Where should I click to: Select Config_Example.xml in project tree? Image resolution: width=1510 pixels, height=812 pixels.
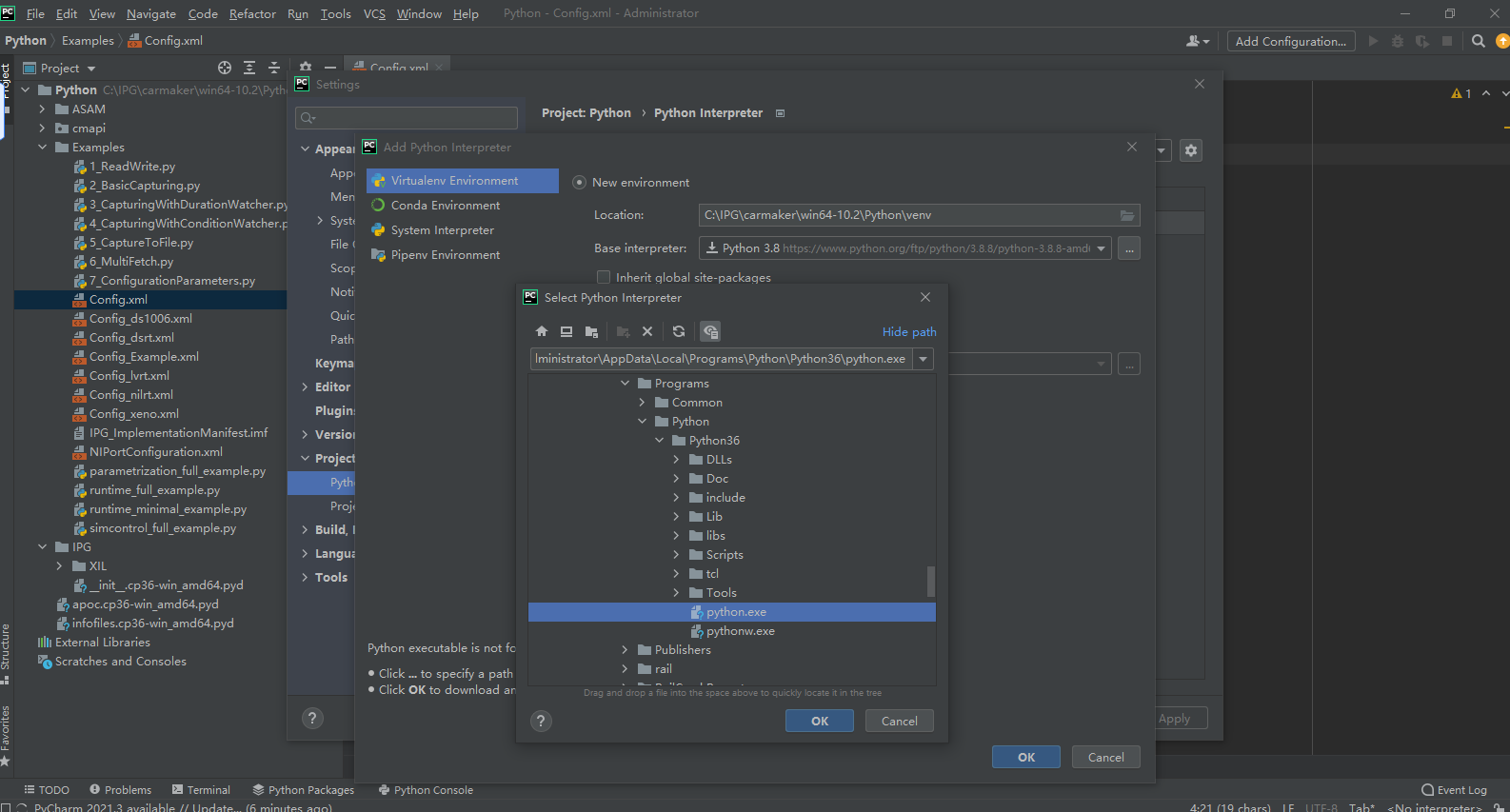click(x=144, y=357)
